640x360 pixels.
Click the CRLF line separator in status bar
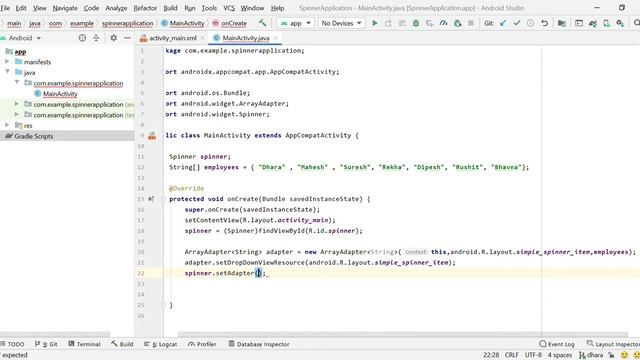(511, 355)
